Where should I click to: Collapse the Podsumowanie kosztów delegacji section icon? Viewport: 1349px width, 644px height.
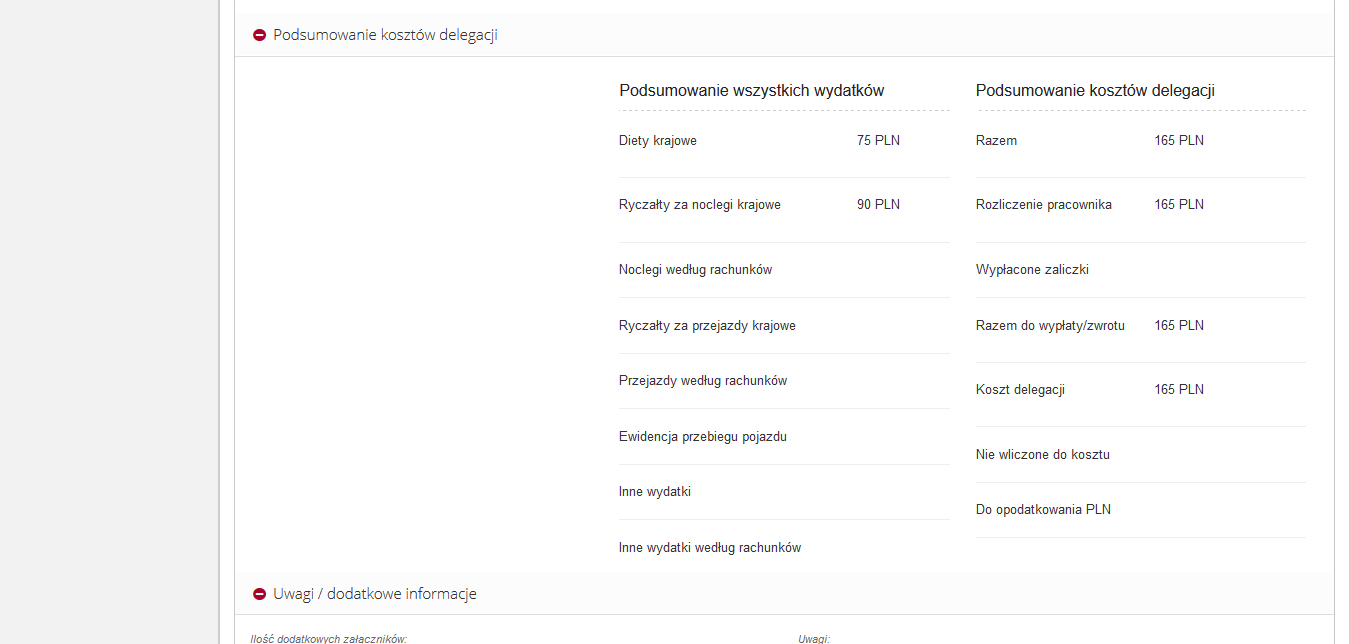[260, 35]
